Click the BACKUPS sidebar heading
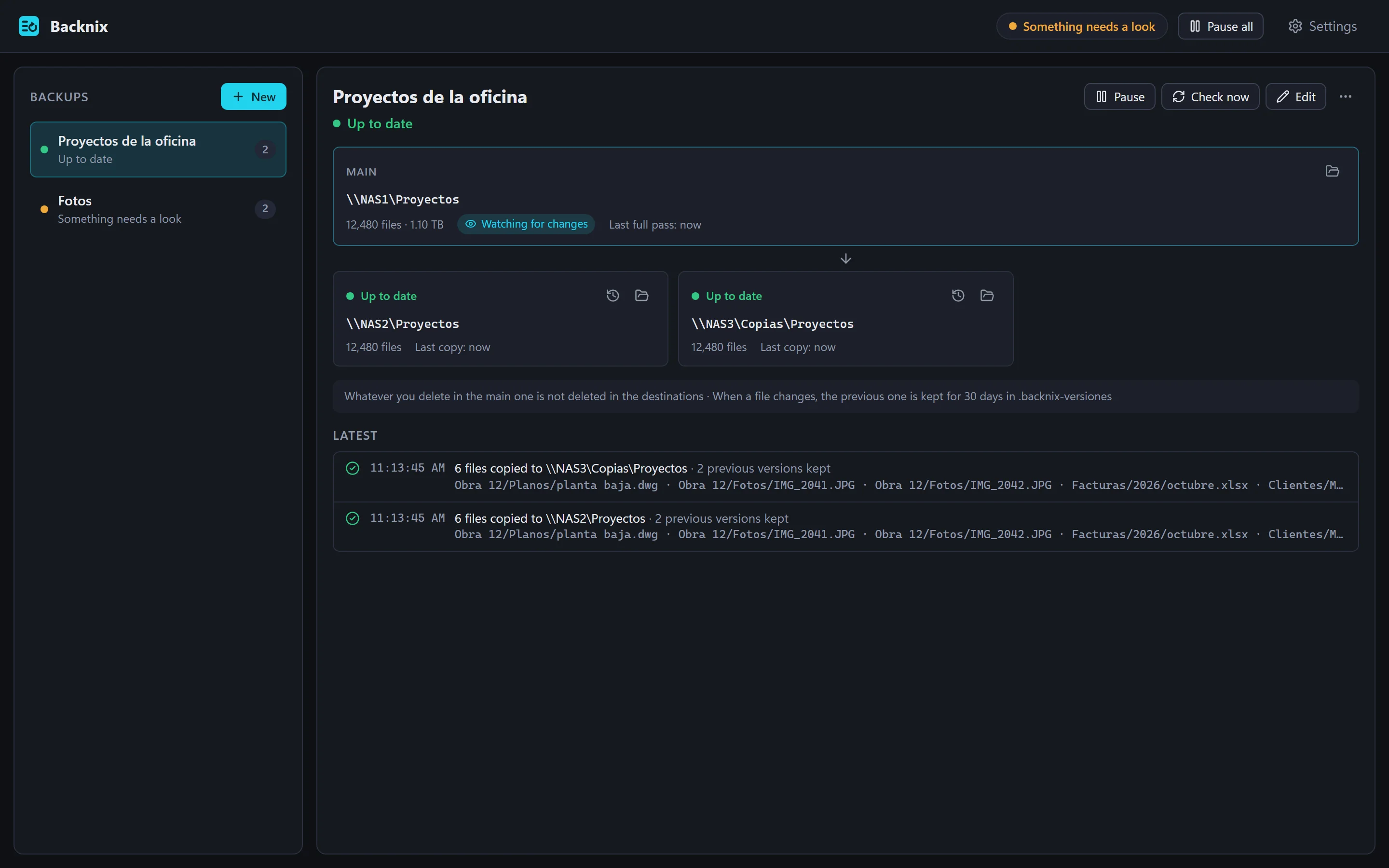This screenshot has width=1389, height=868. pyautogui.click(x=59, y=97)
